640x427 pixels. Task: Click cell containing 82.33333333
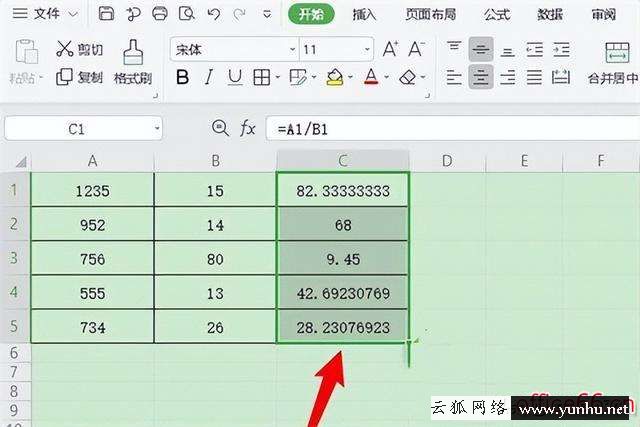(x=343, y=191)
